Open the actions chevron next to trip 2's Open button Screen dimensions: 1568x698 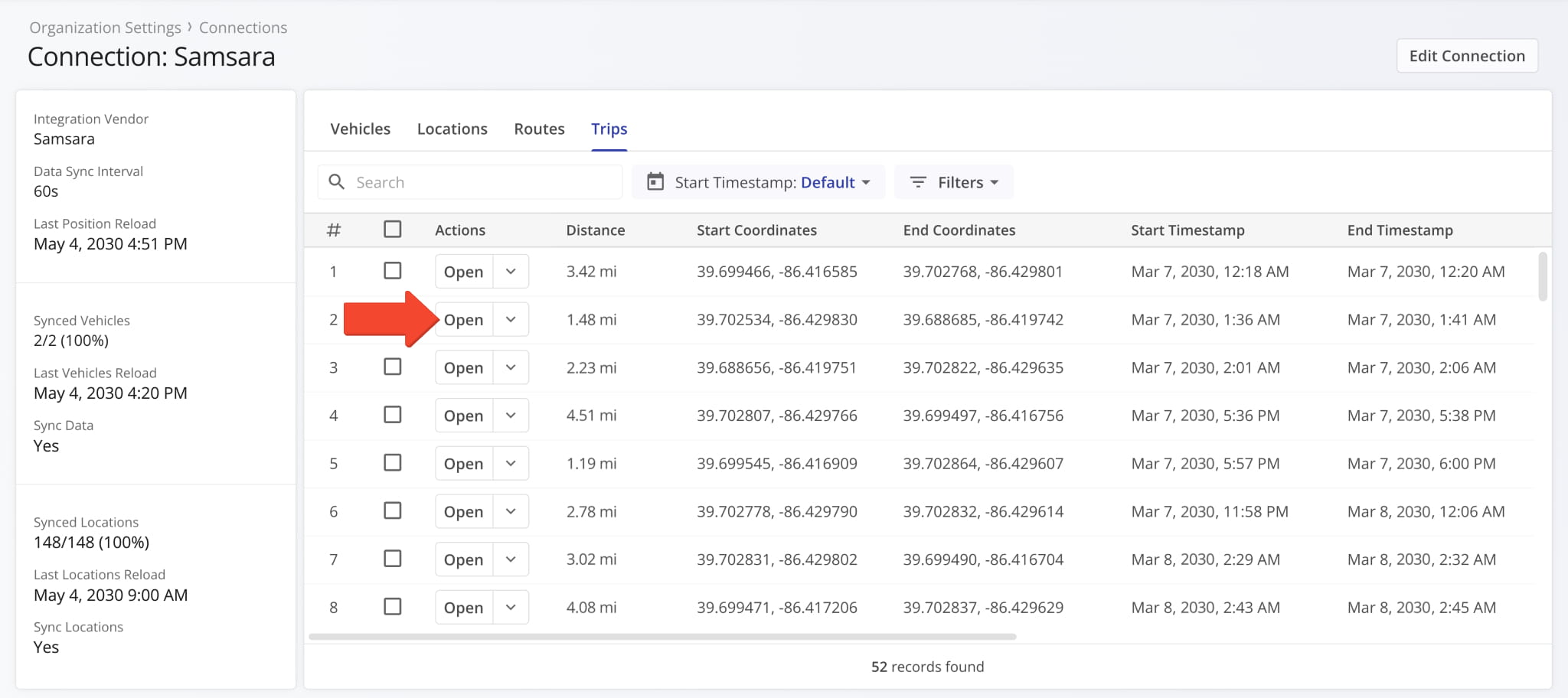(x=511, y=319)
